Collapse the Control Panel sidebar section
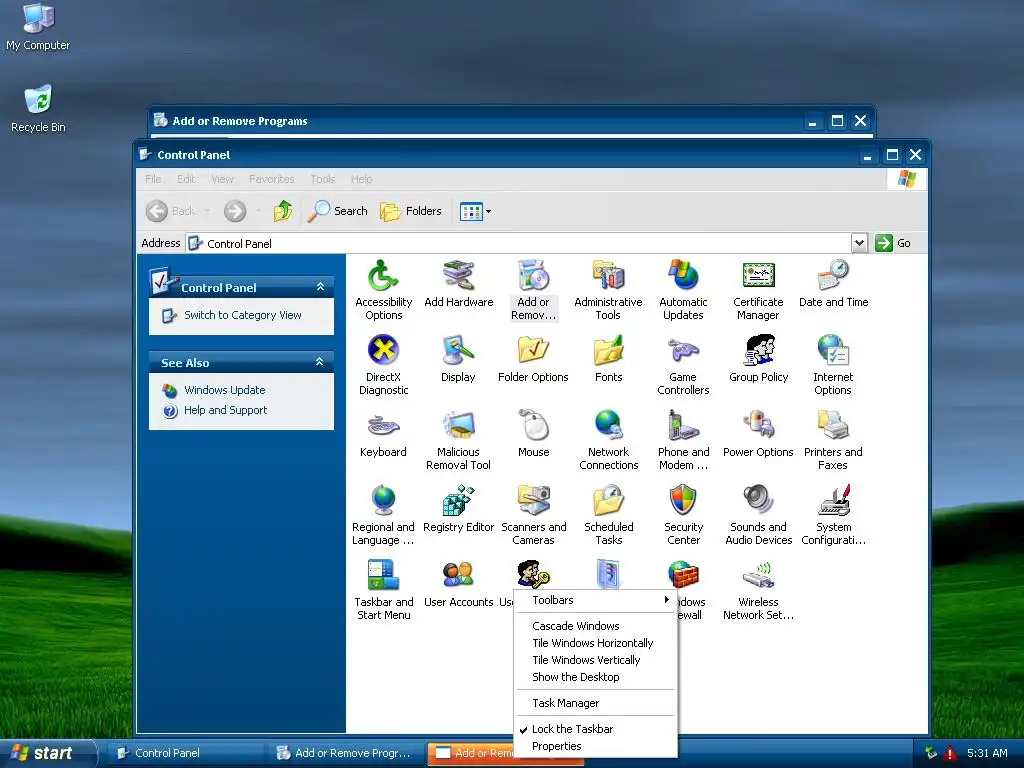Screen dimensions: 1024x768 click(x=320, y=287)
